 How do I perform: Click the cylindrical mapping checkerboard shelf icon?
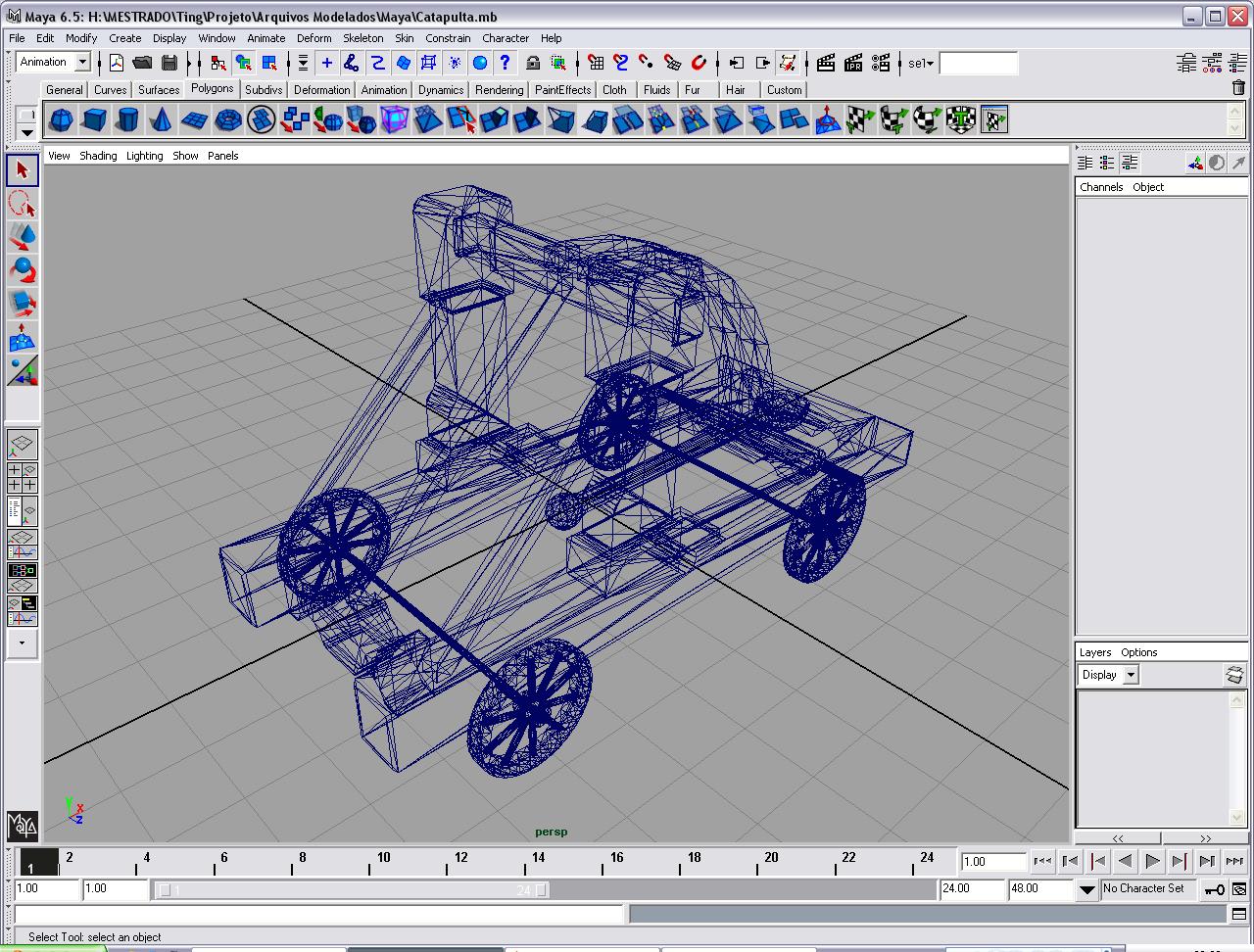893,120
